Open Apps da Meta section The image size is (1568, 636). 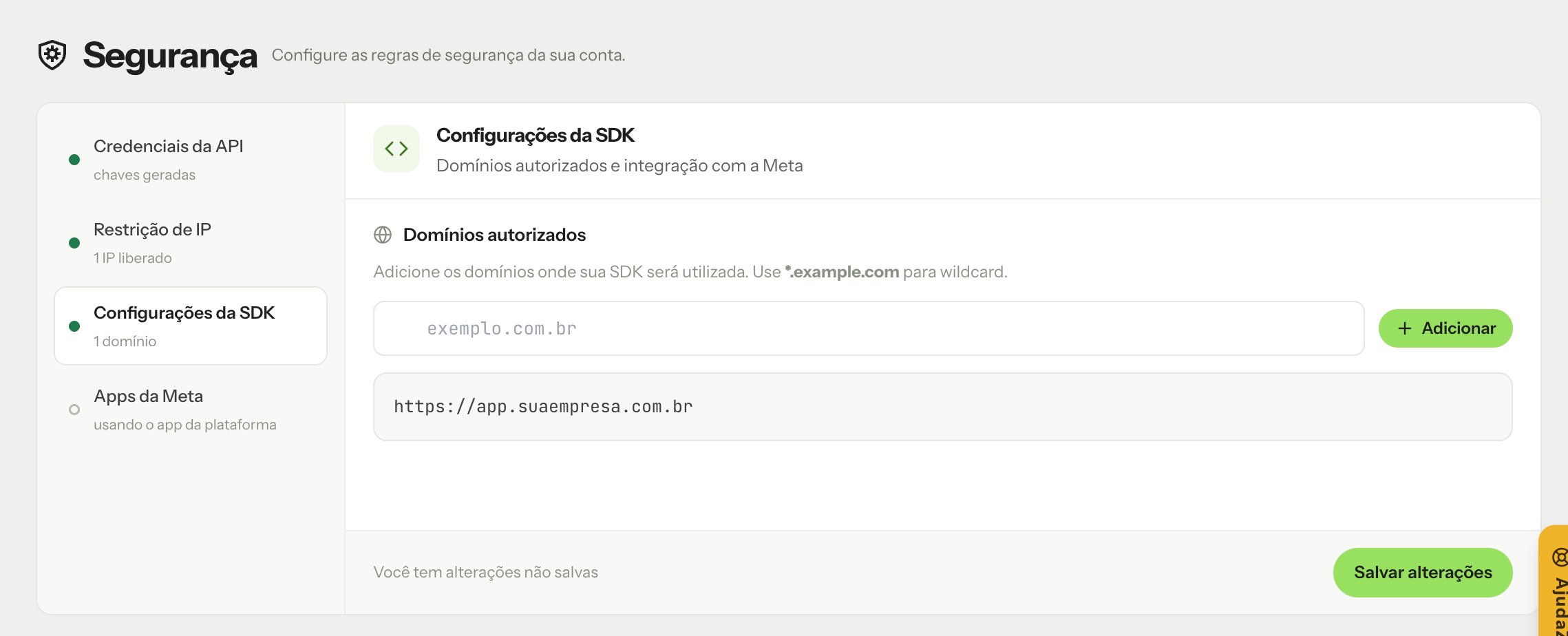pos(191,410)
